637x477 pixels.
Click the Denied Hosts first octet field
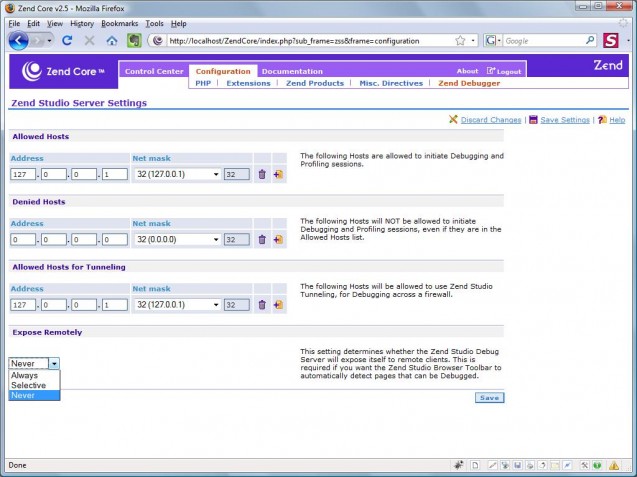(x=23, y=239)
